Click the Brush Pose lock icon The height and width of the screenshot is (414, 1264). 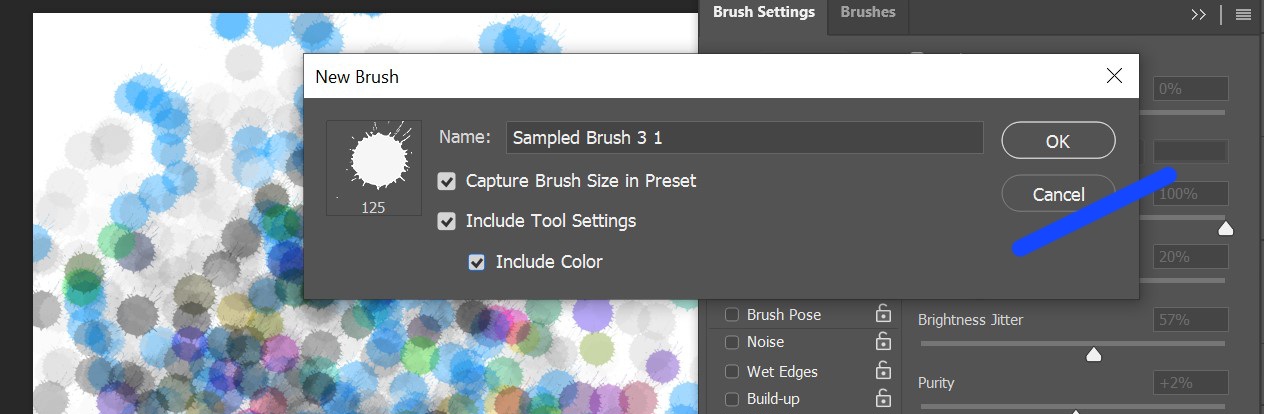click(883, 314)
